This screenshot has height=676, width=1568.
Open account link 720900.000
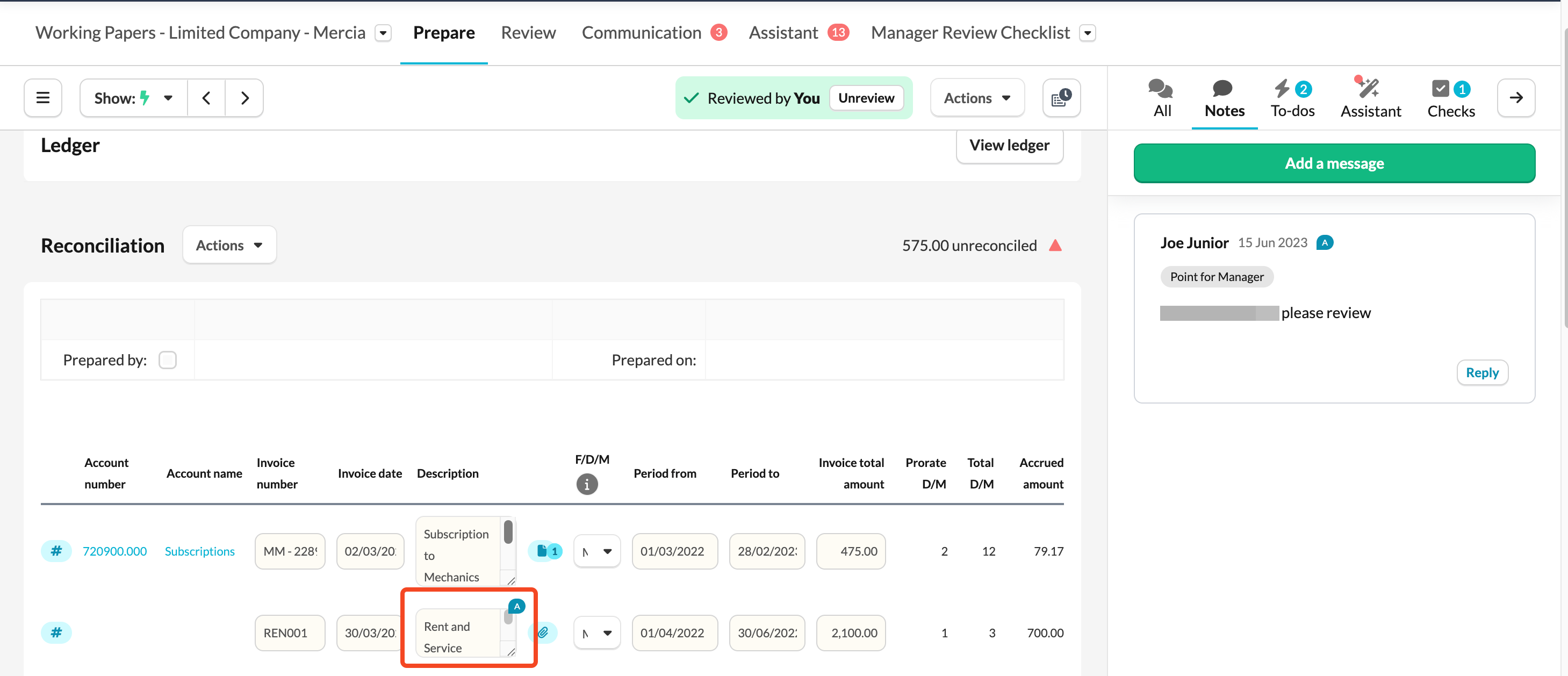[114, 551]
